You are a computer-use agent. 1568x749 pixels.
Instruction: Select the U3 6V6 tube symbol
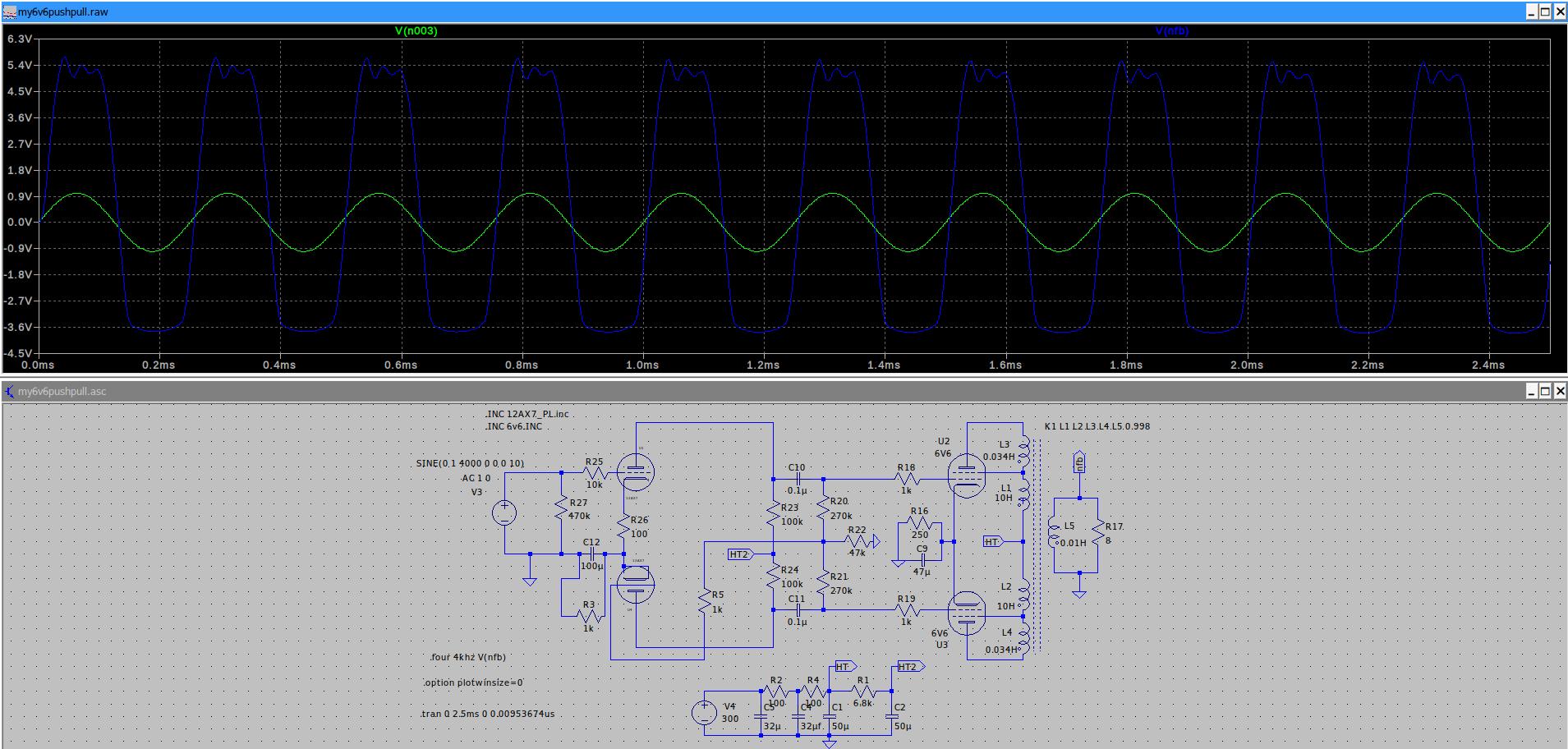tap(966, 613)
